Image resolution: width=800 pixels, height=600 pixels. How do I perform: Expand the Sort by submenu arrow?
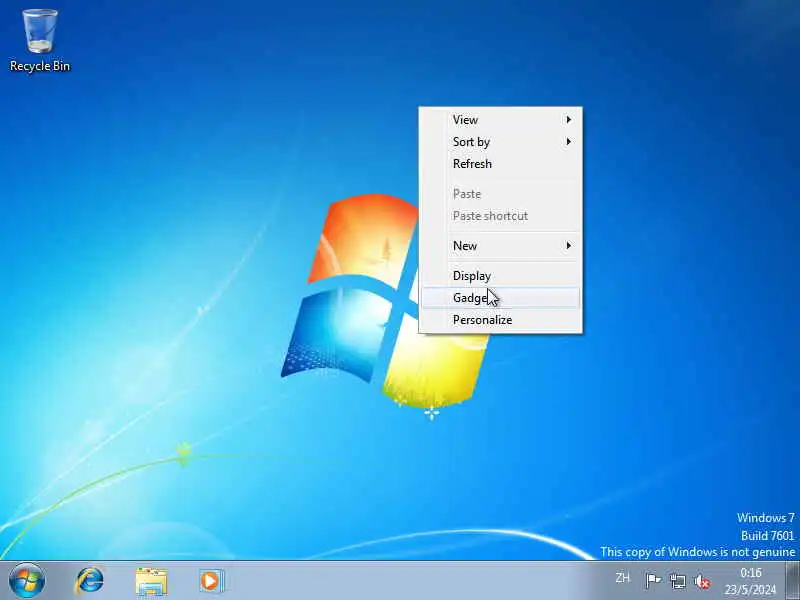(568, 141)
